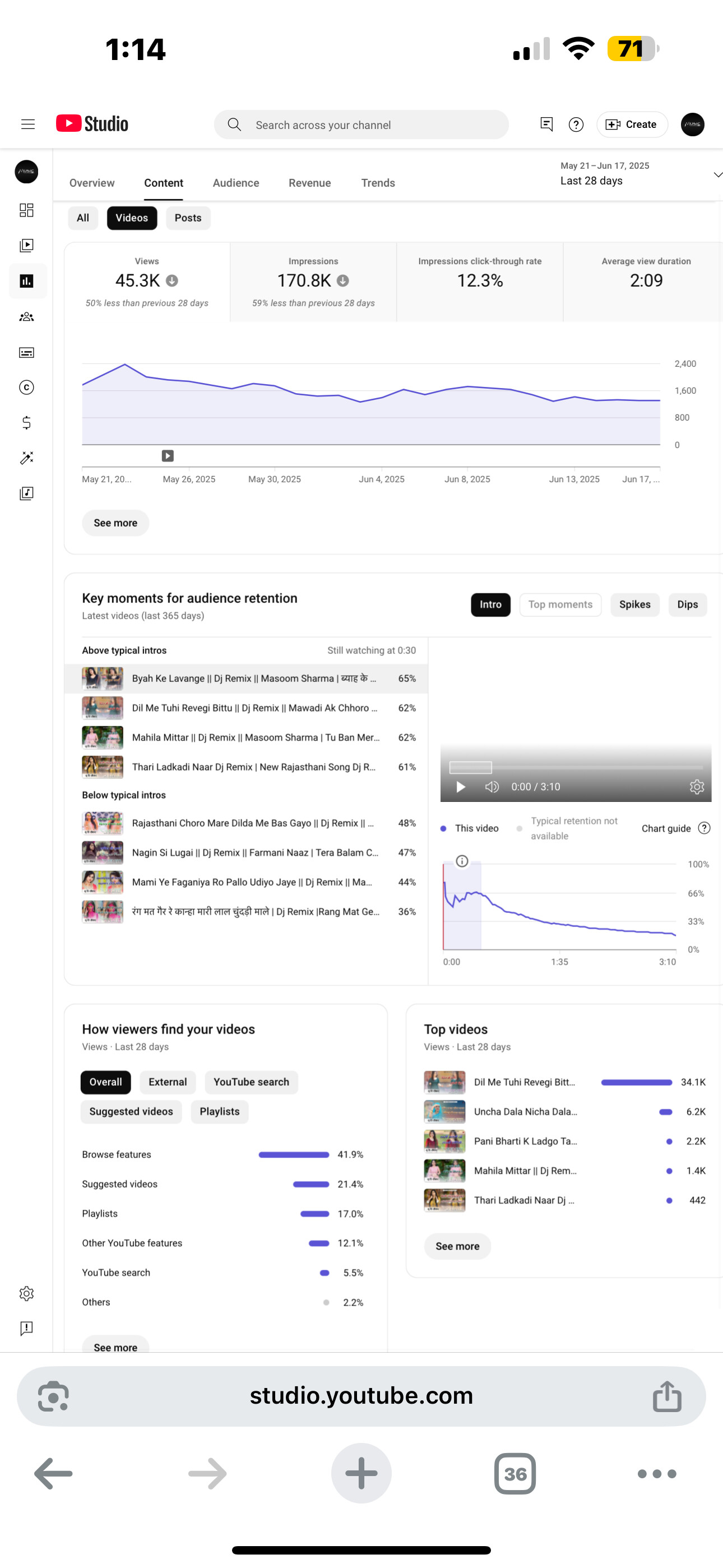Seek on the preview video progress bar
Image resolution: width=723 pixels, height=1568 pixels.
pos(576,768)
